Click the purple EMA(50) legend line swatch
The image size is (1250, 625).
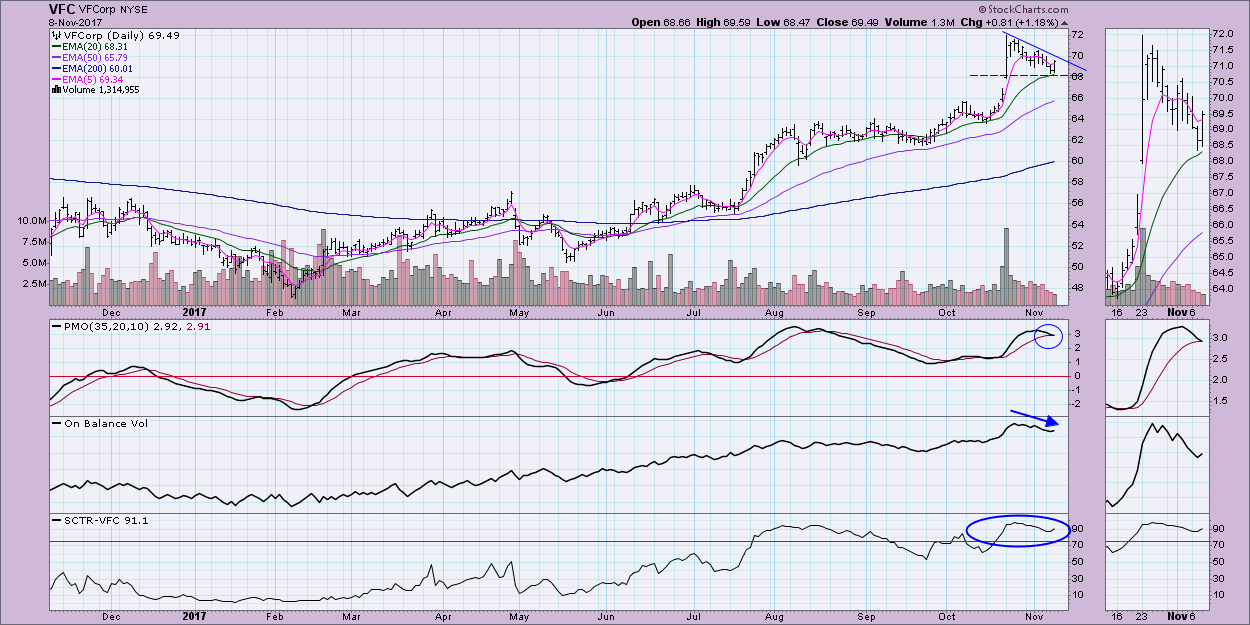click(x=57, y=56)
